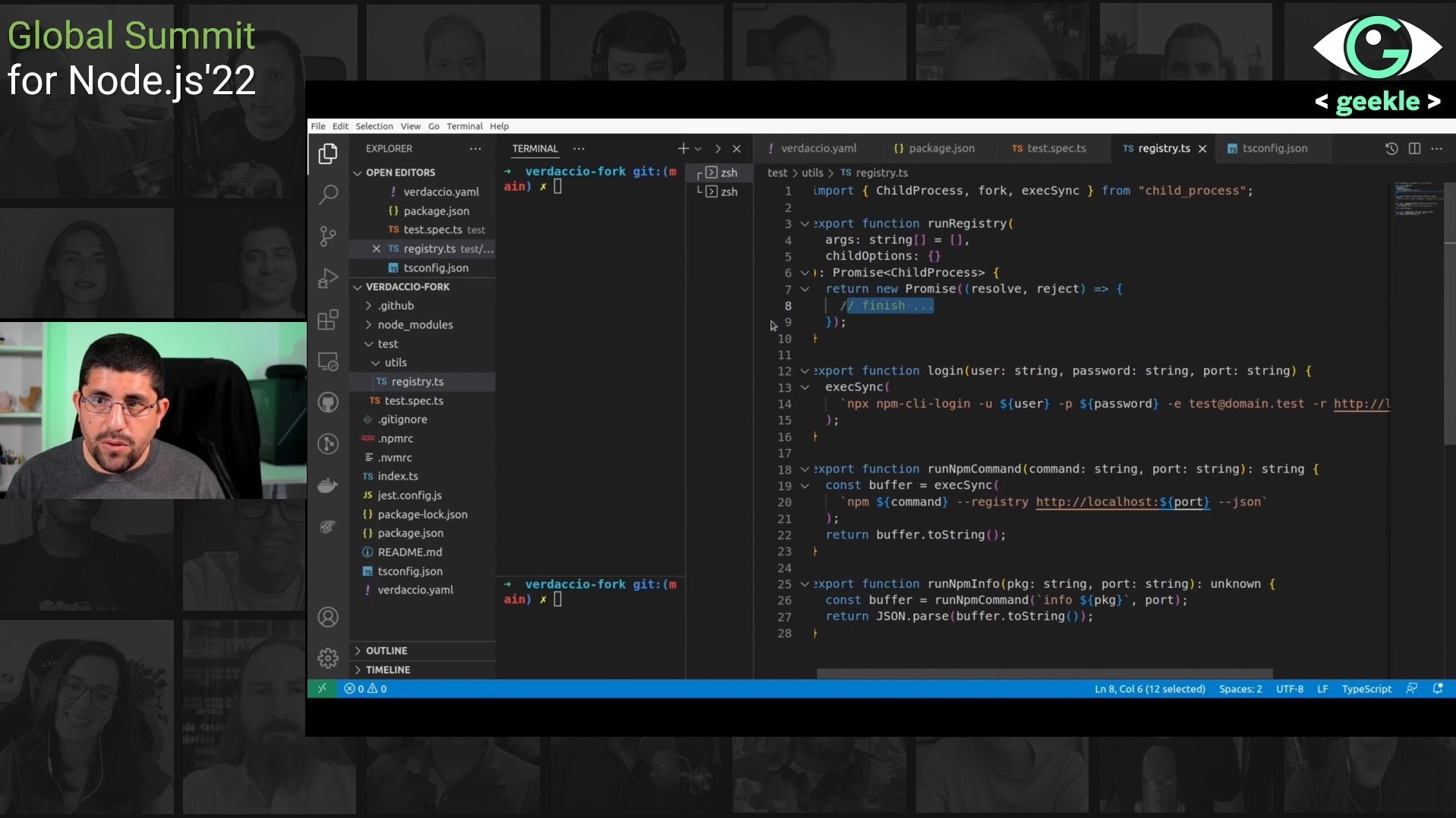Image resolution: width=1456 pixels, height=818 pixels.
Task: Fold the runRegistry function at line 3
Action: (x=805, y=224)
